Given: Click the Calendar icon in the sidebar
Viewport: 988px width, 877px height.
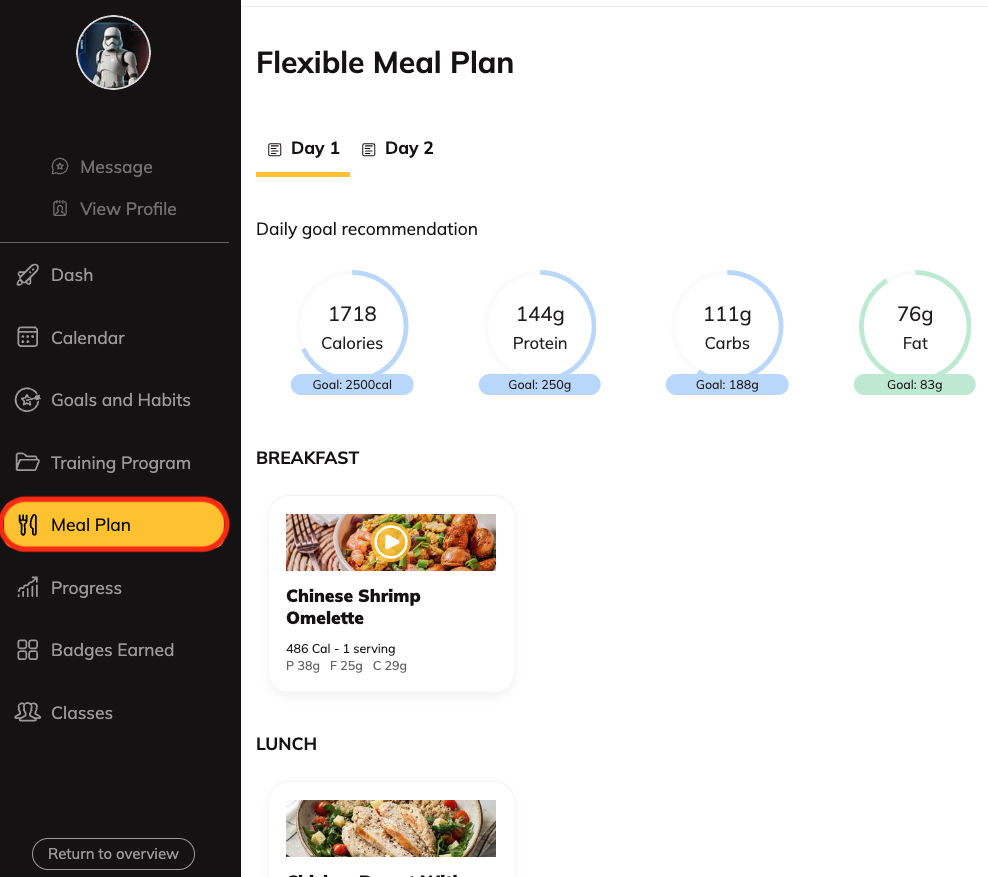Looking at the screenshot, I should coord(27,337).
